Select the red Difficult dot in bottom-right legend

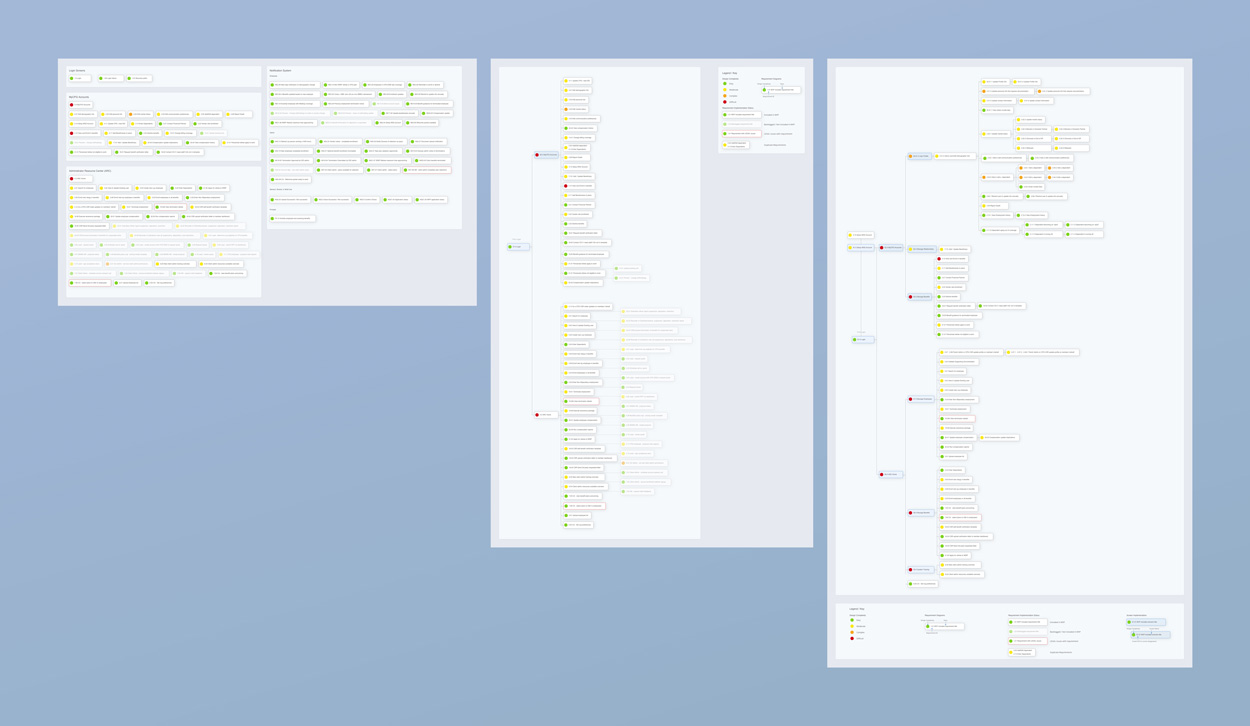tap(852, 638)
